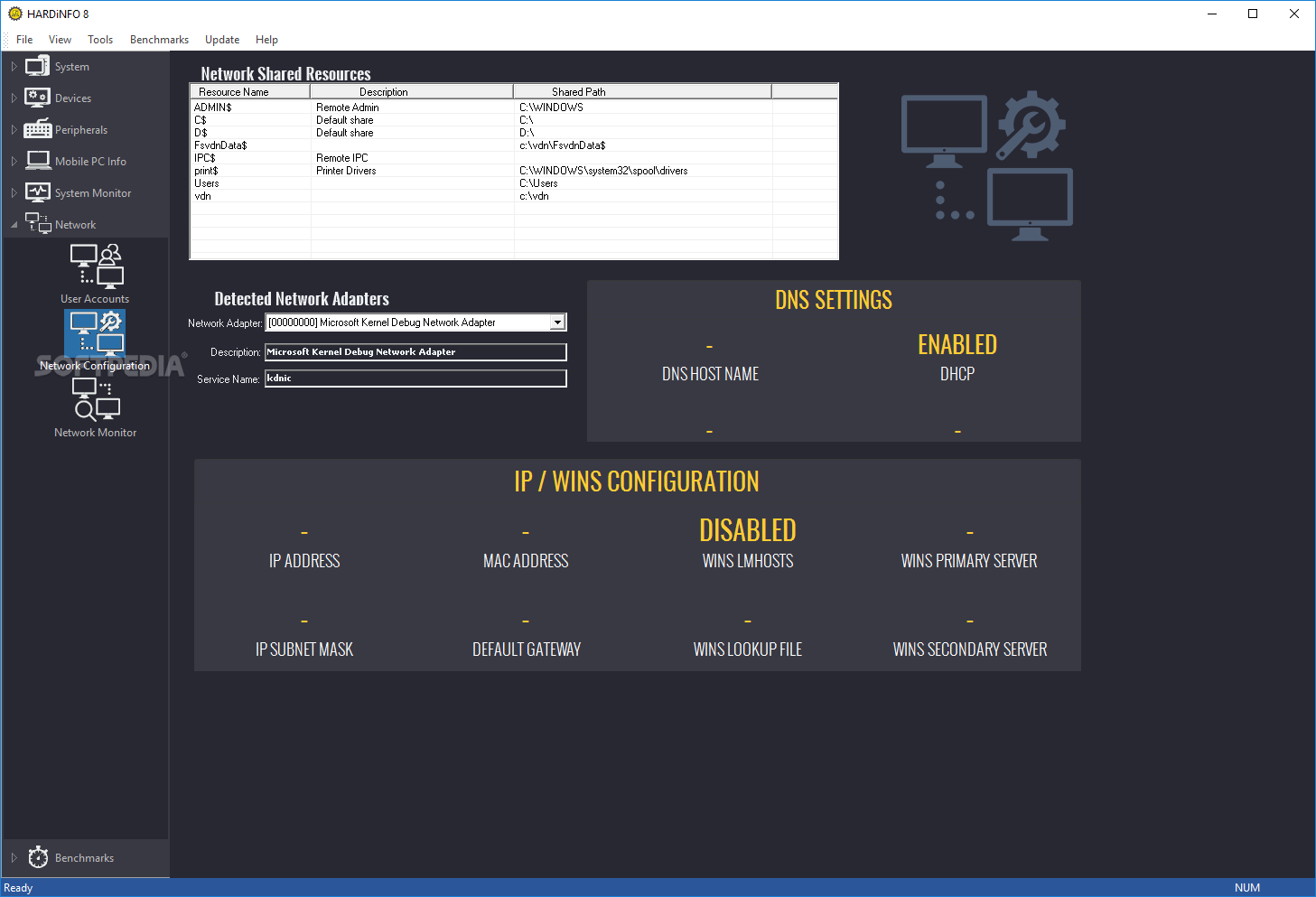Click the System label in sidebar
Viewport: 1316px width, 897px height.
point(72,67)
